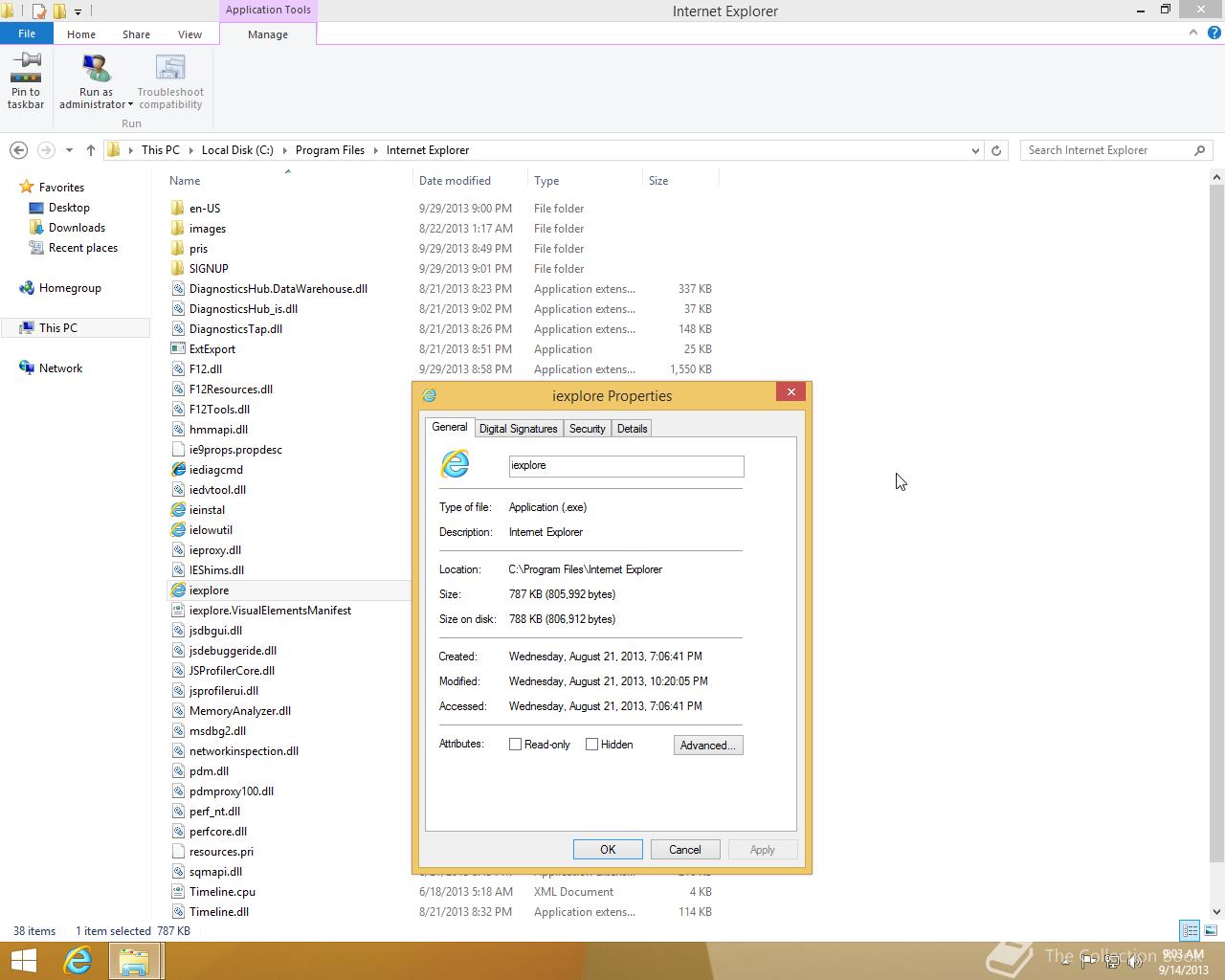The image size is (1225, 980).
Task: Open Desktop in navigation pane
Action: point(69,208)
